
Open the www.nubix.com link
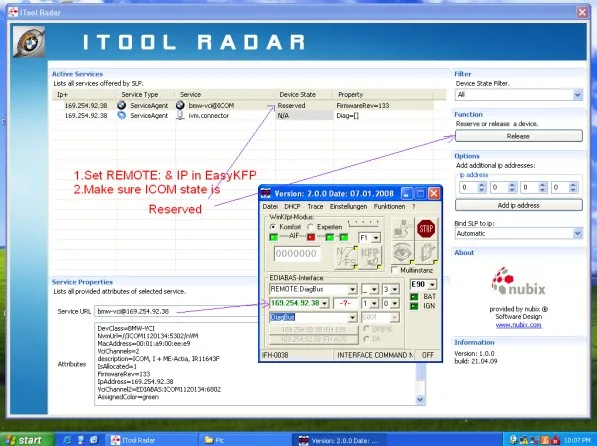tap(518, 325)
